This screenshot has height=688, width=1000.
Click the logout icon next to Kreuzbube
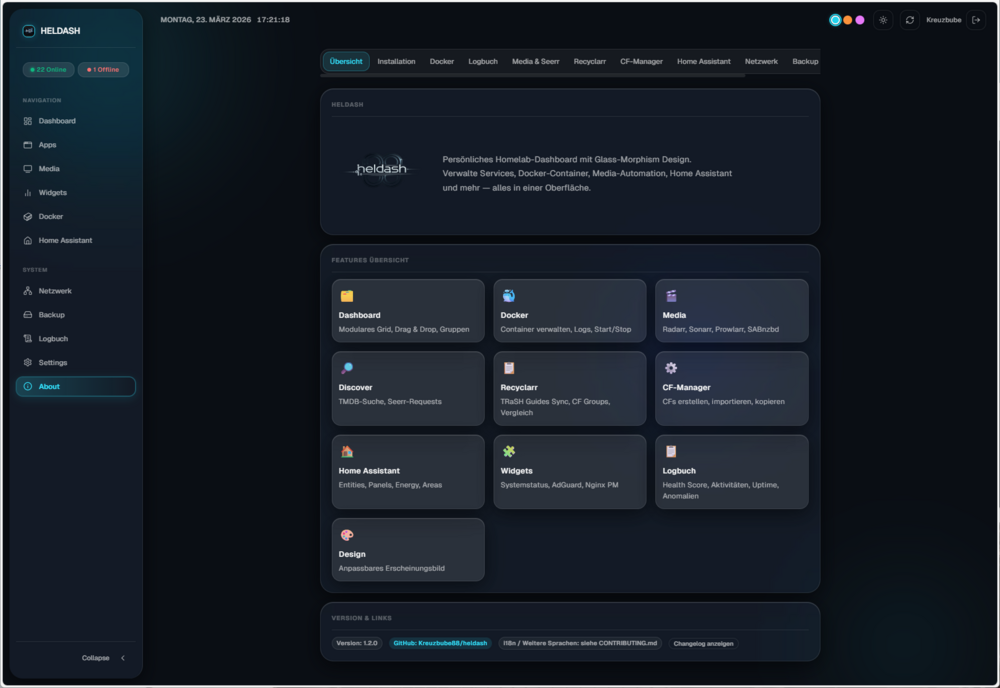click(x=976, y=20)
